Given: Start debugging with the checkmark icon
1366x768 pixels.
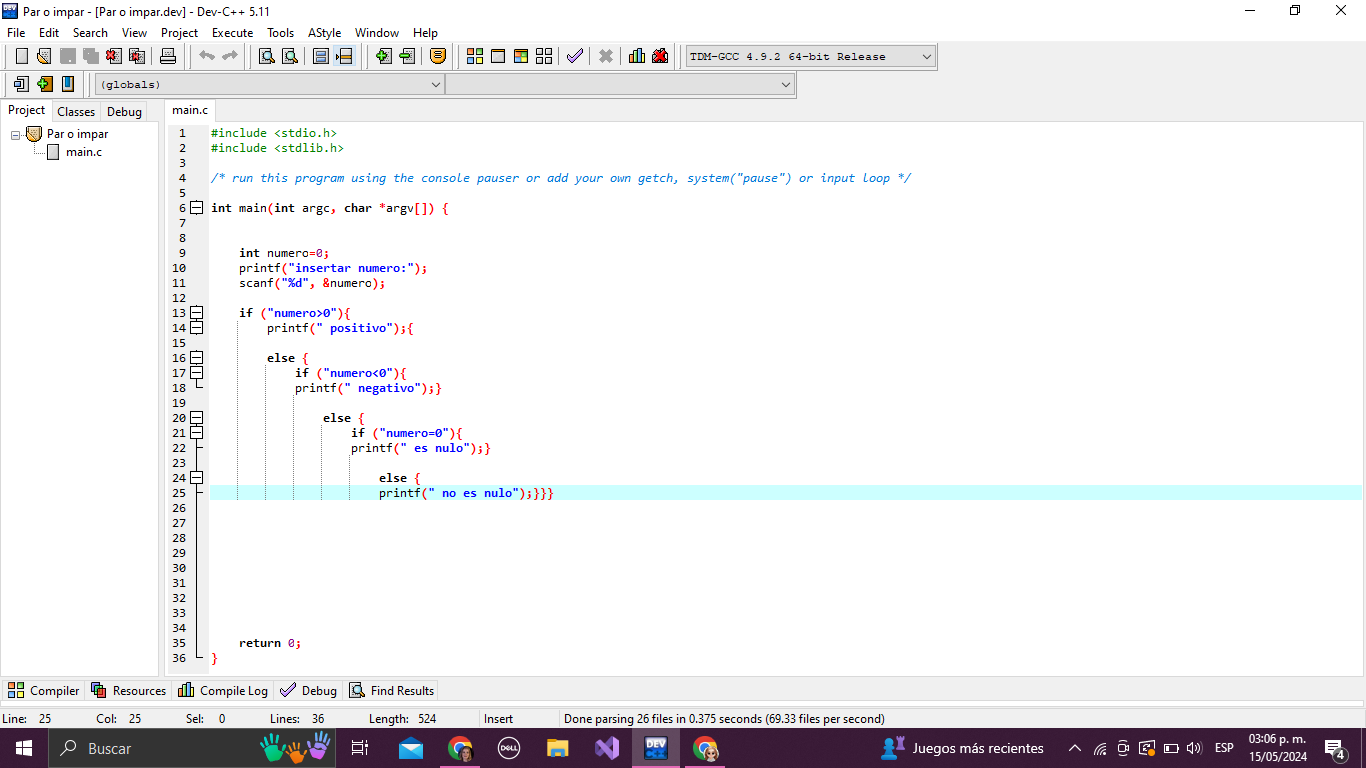Looking at the screenshot, I should (x=574, y=56).
